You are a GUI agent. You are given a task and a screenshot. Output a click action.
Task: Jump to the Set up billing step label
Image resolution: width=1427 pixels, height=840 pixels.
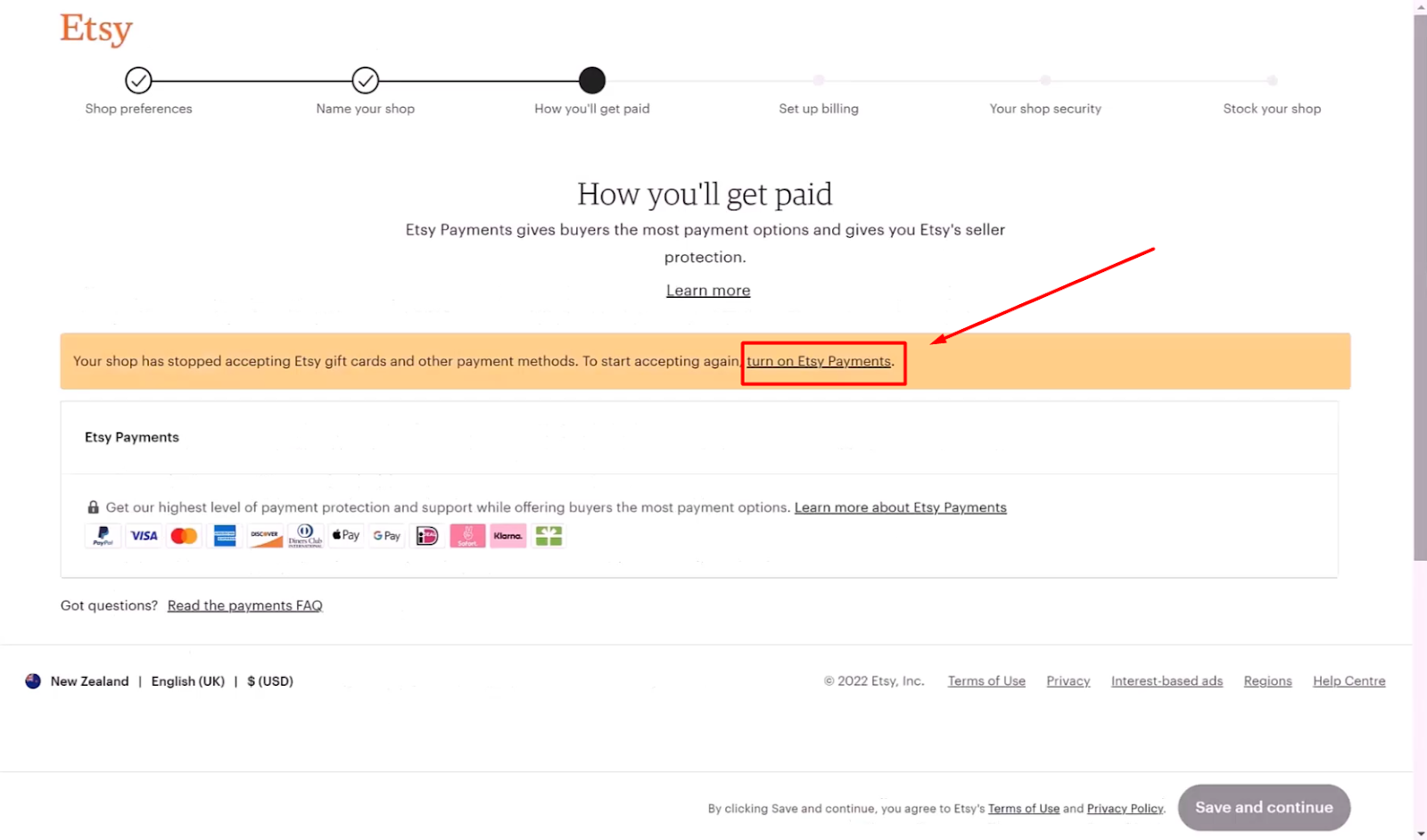[x=819, y=109]
